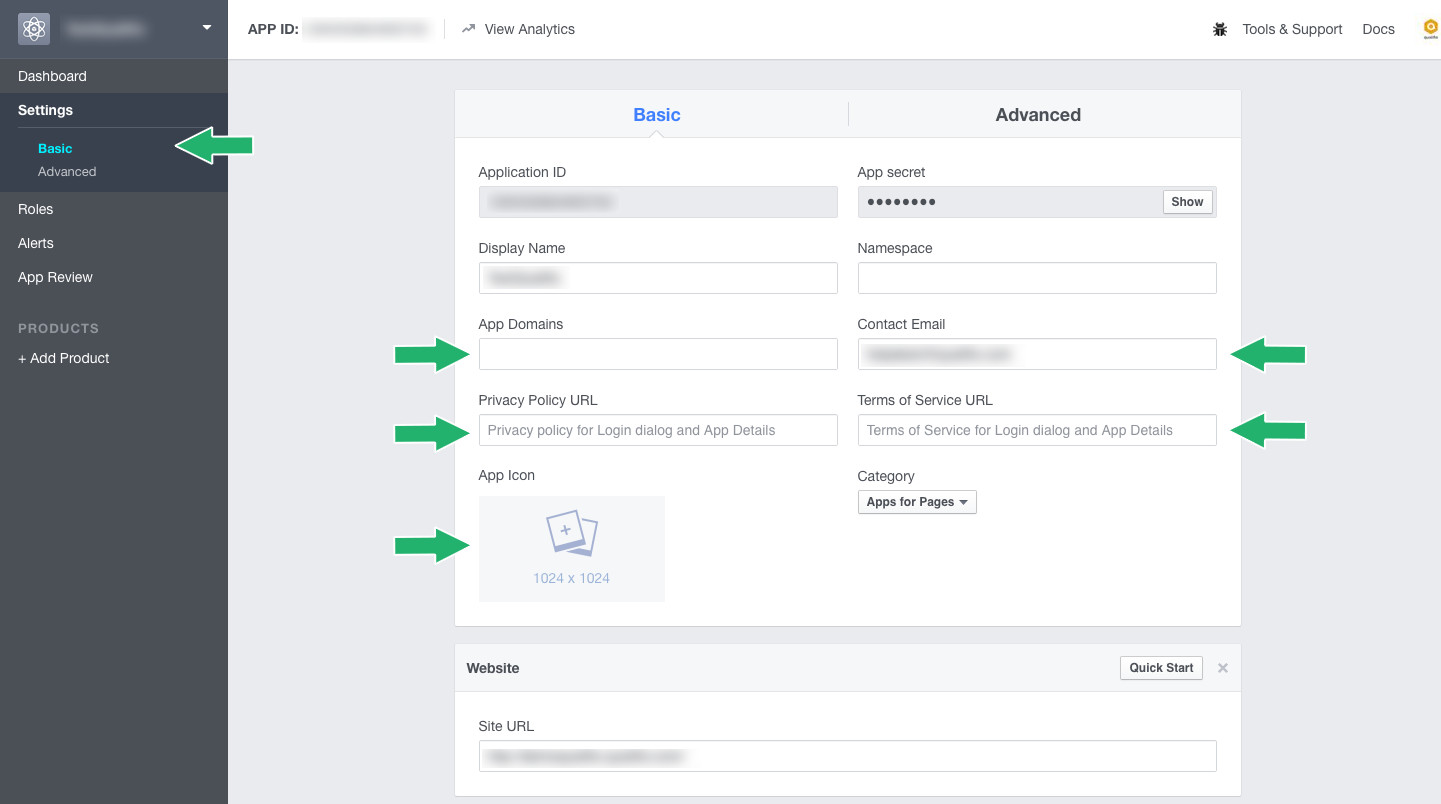This screenshot has height=804, width=1441.
Task: Switch to the Advanced settings tab
Action: tap(1037, 115)
